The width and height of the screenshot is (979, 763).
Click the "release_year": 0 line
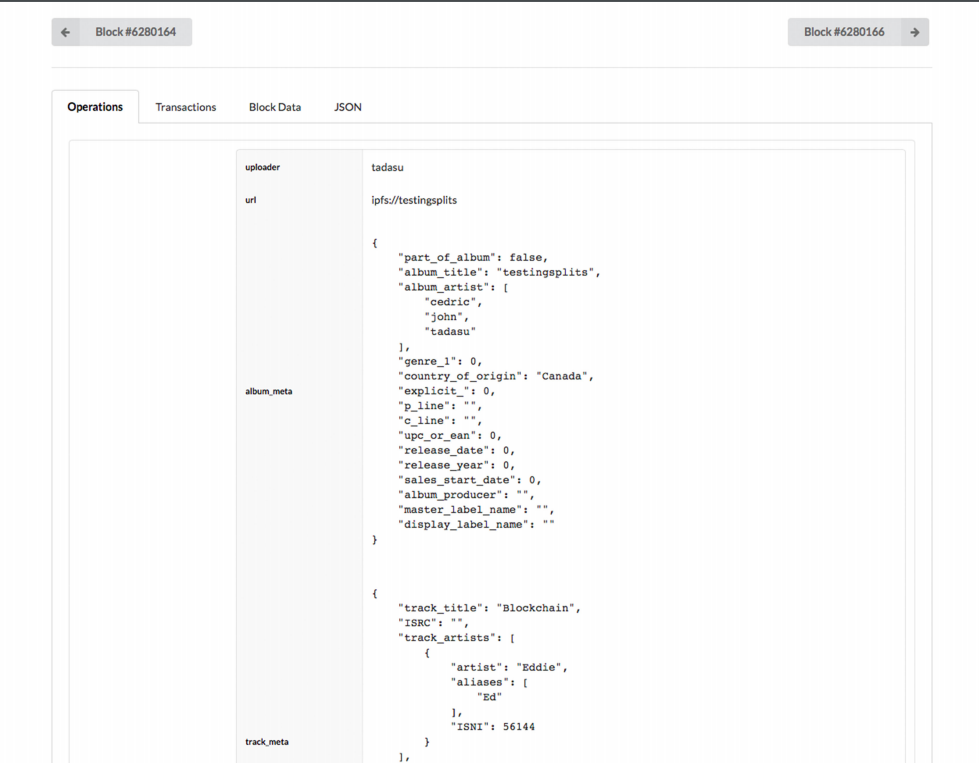456,465
